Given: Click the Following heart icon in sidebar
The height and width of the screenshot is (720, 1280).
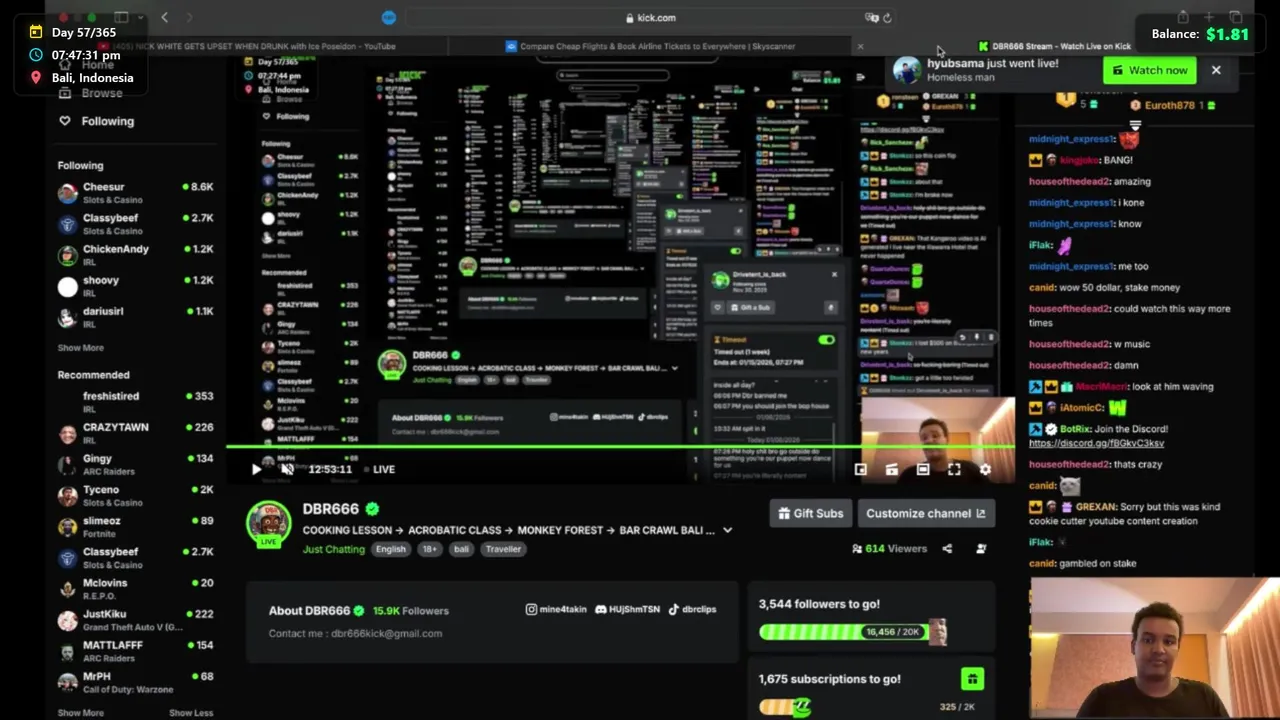Looking at the screenshot, I should tap(65, 121).
